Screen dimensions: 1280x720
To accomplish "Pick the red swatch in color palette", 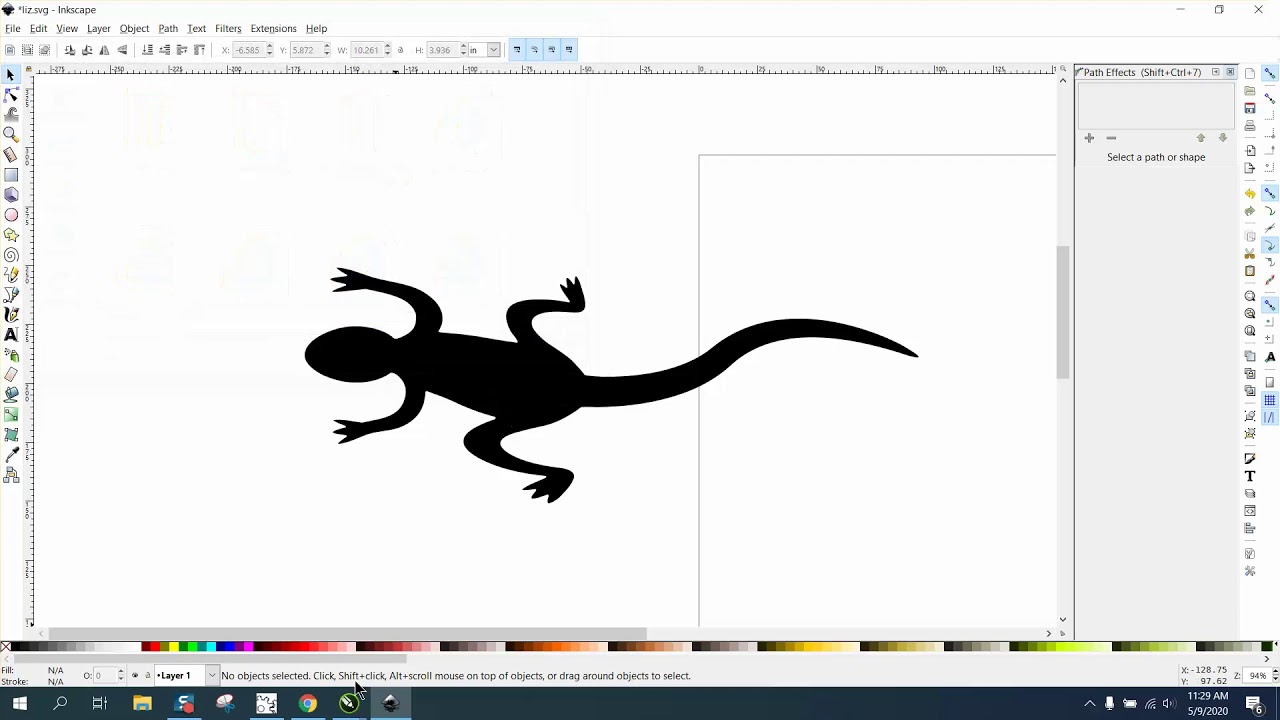I will click(154, 647).
